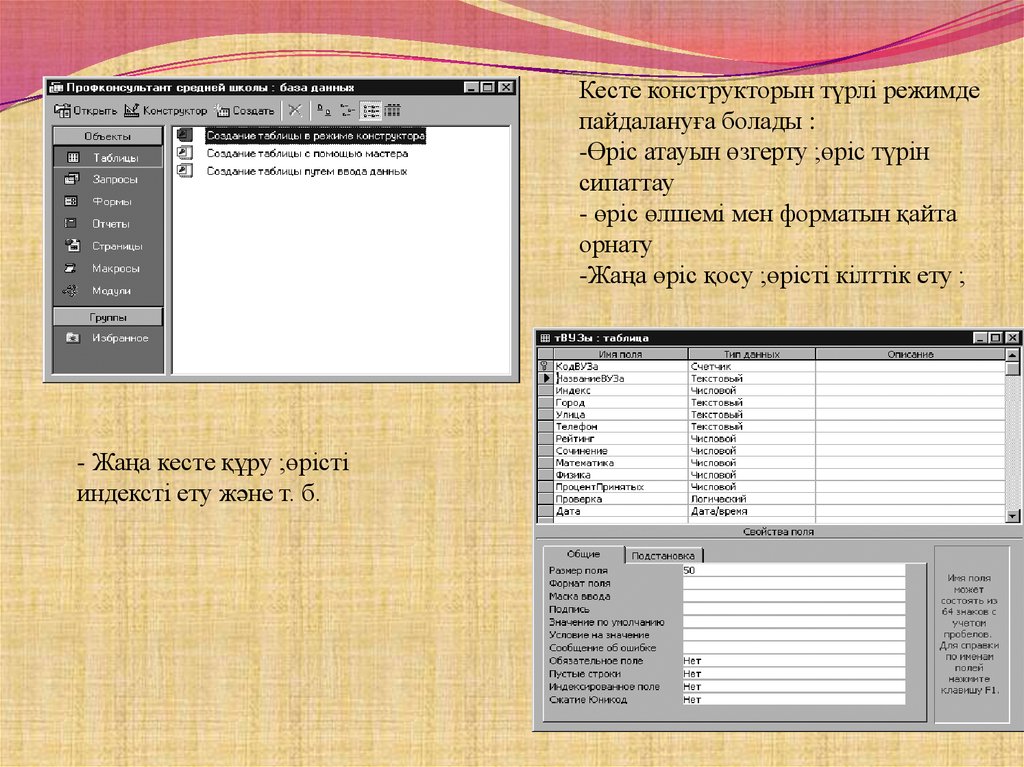
Task: Select the НазваниеВУЗа field name cell
Action: coord(620,378)
